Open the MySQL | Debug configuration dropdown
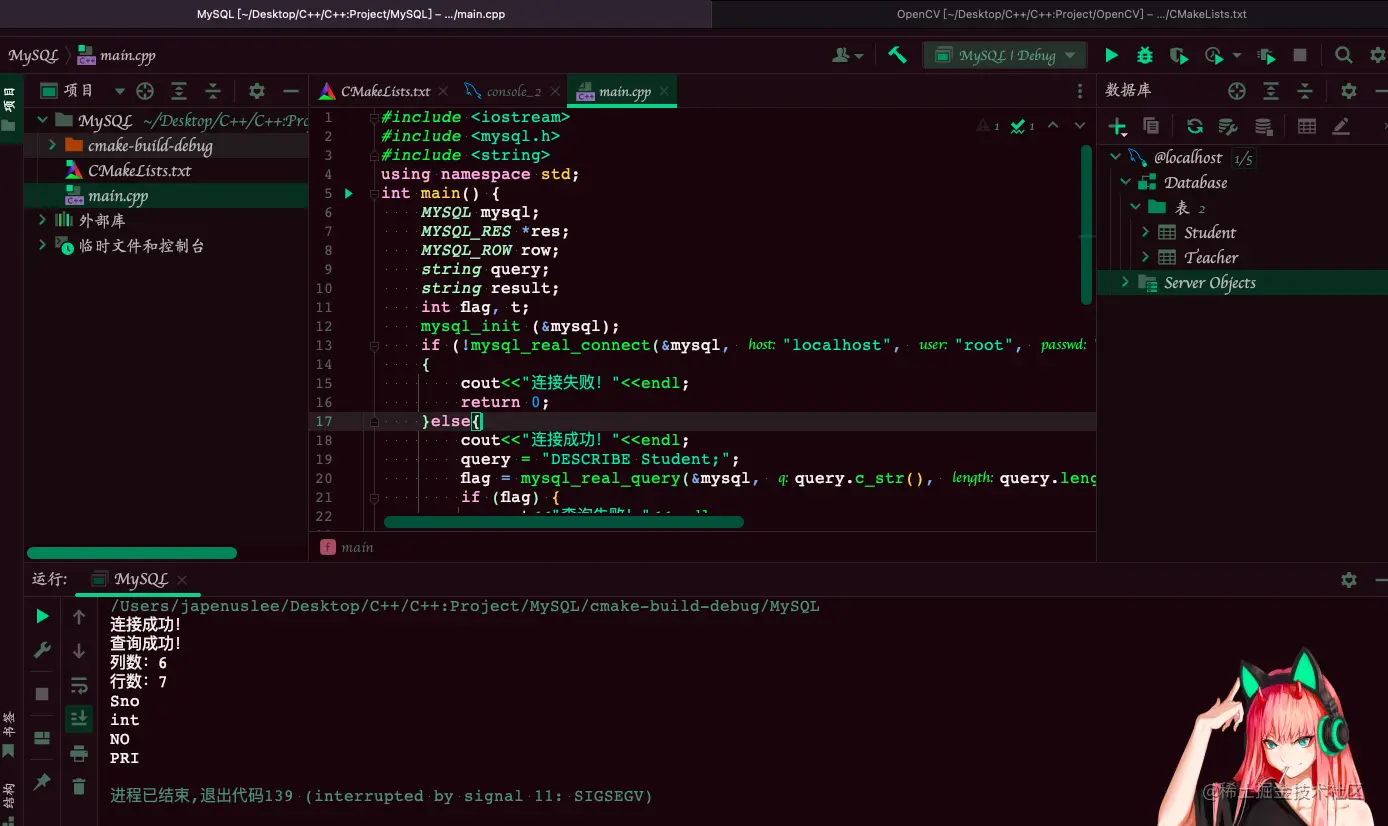 click(x=1004, y=56)
